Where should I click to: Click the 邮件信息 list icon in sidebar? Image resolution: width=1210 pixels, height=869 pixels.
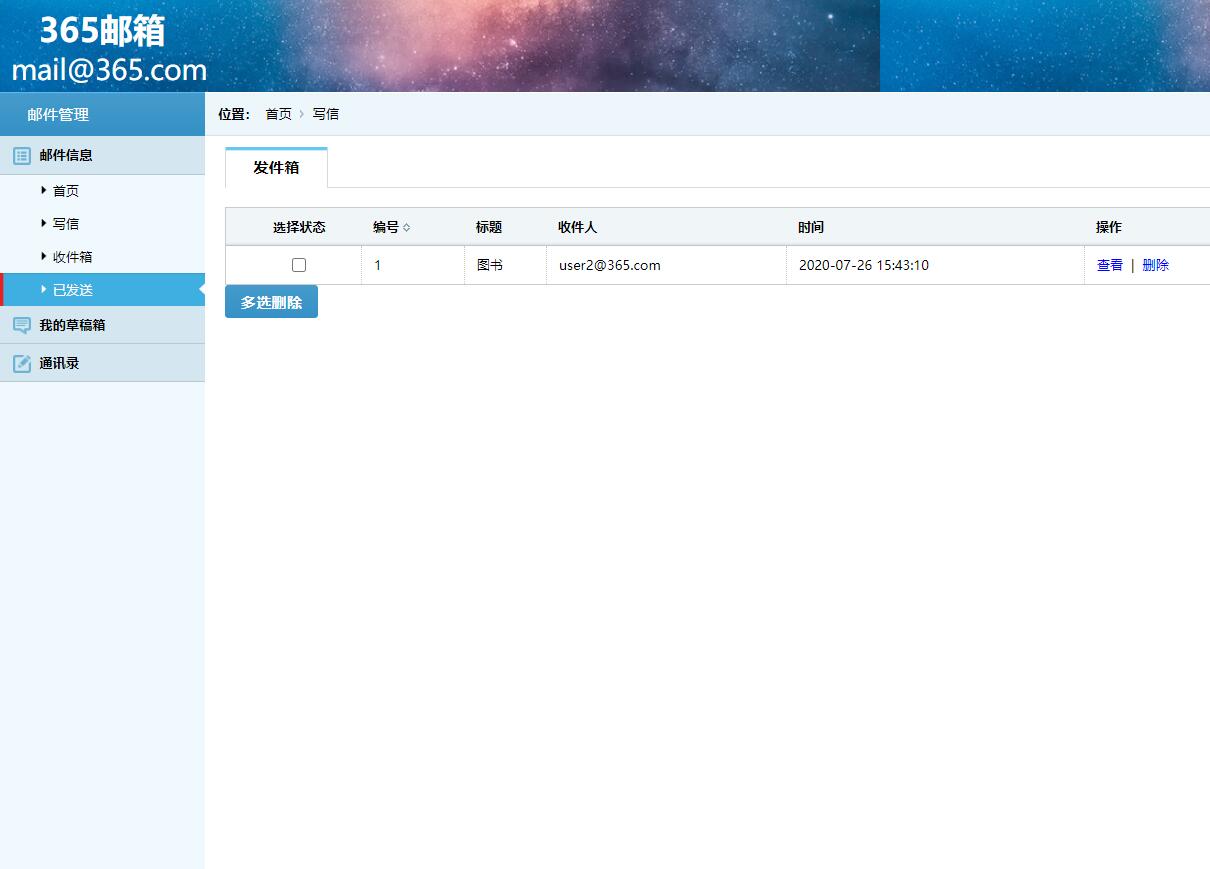[22, 155]
